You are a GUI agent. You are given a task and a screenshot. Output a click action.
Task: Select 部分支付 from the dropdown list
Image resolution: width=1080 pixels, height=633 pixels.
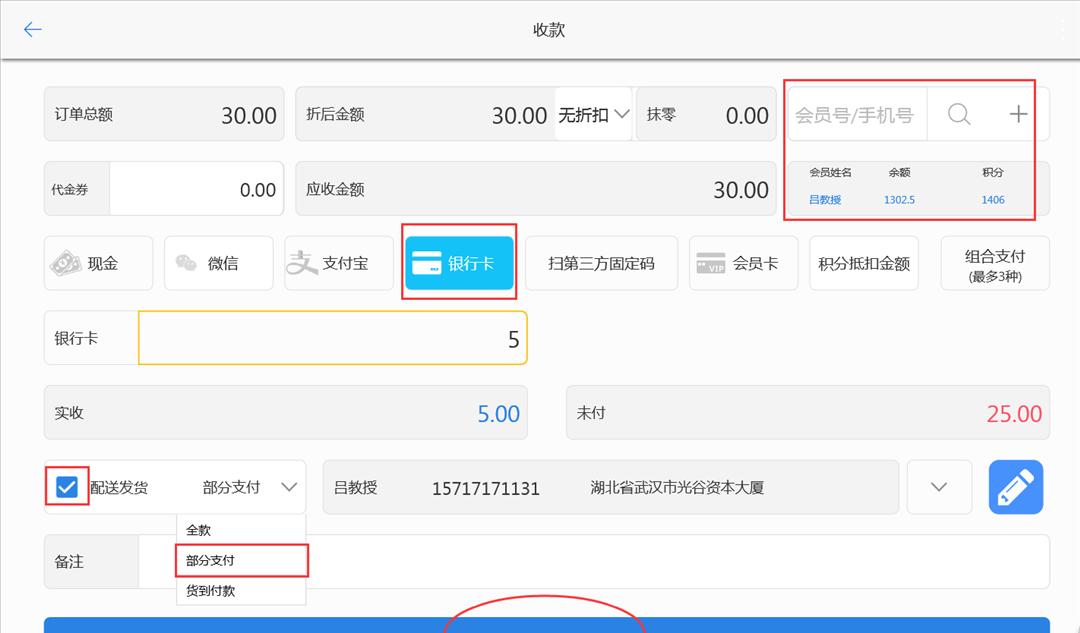[241, 560]
